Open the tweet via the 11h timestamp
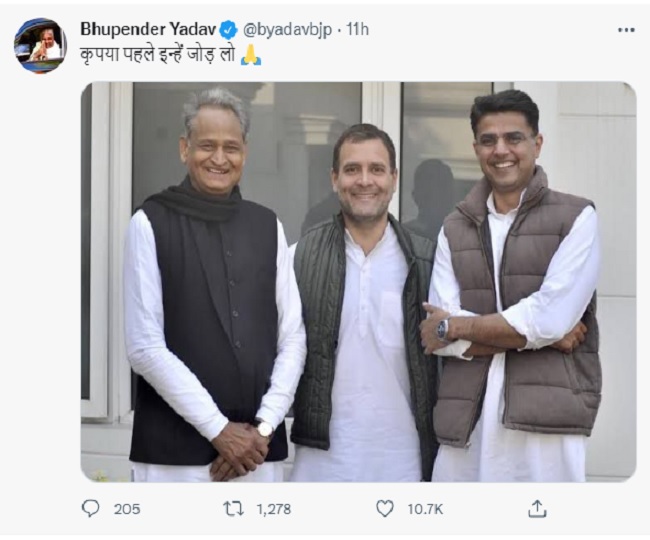 pyautogui.click(x=357, y=30)
